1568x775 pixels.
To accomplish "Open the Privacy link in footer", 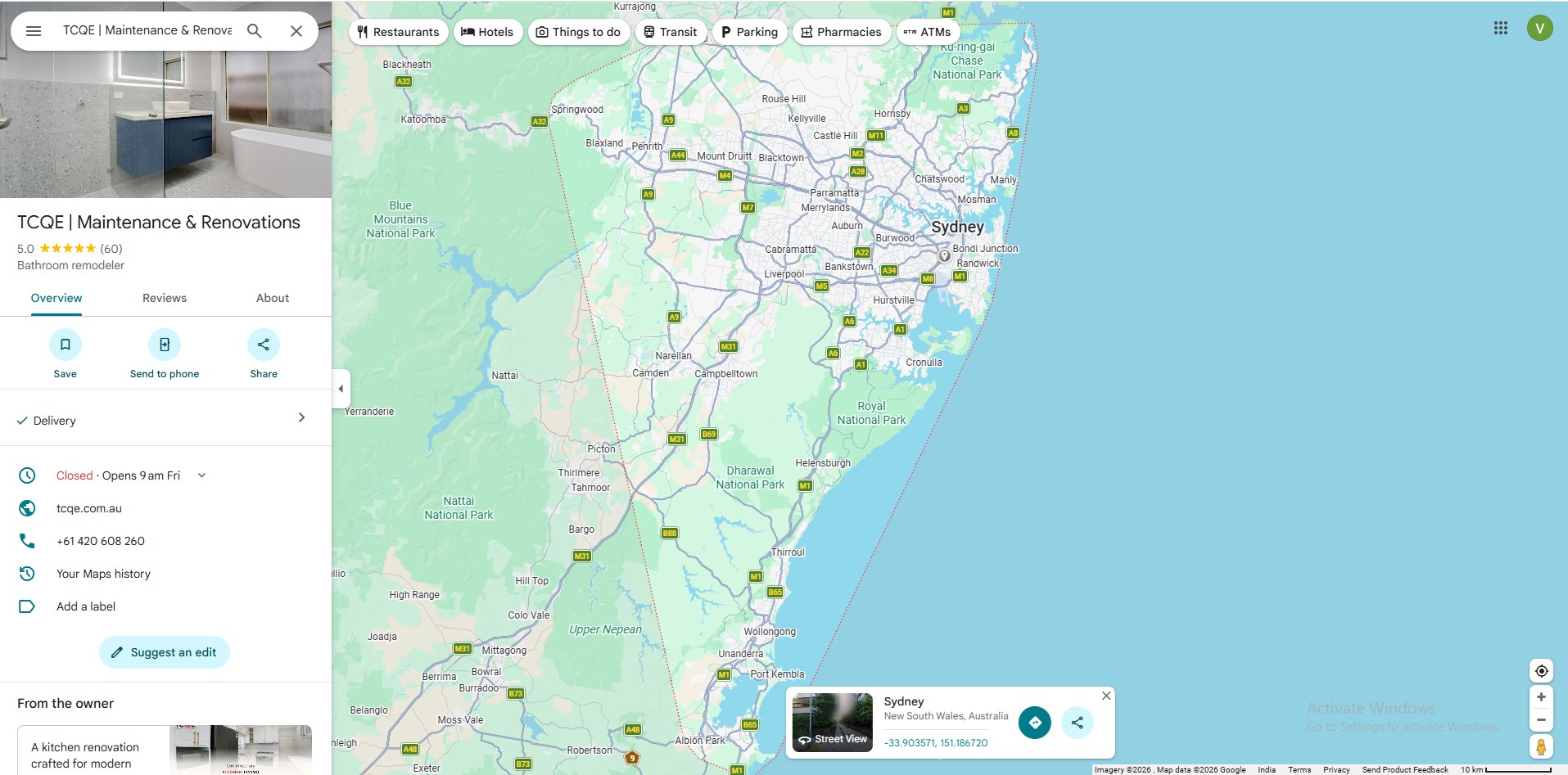I will [x=1336, y=770].
